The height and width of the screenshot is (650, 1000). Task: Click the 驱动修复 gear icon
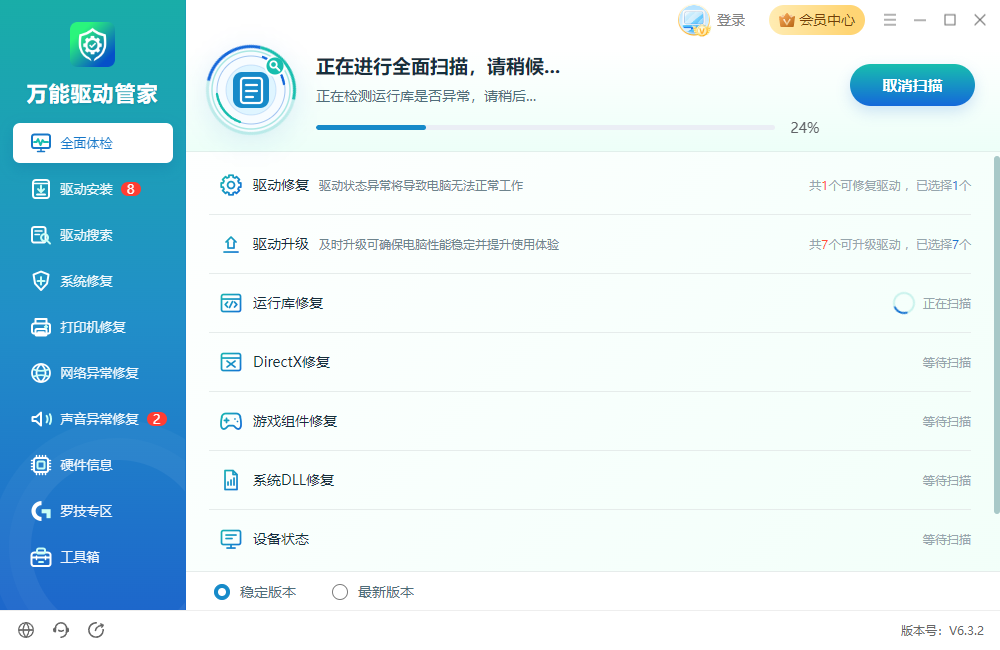point(231,186)
